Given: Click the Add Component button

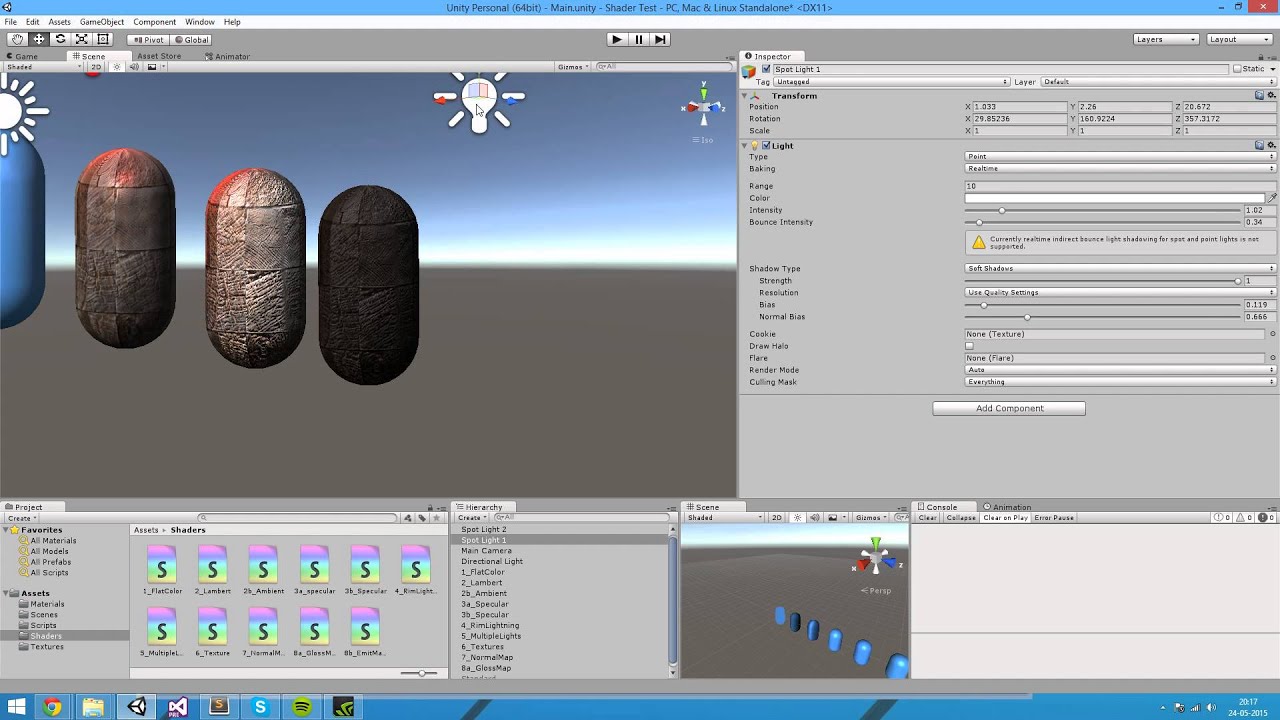Looking at the screenshot, I should pyautogui.click(x=1009, y=408).
